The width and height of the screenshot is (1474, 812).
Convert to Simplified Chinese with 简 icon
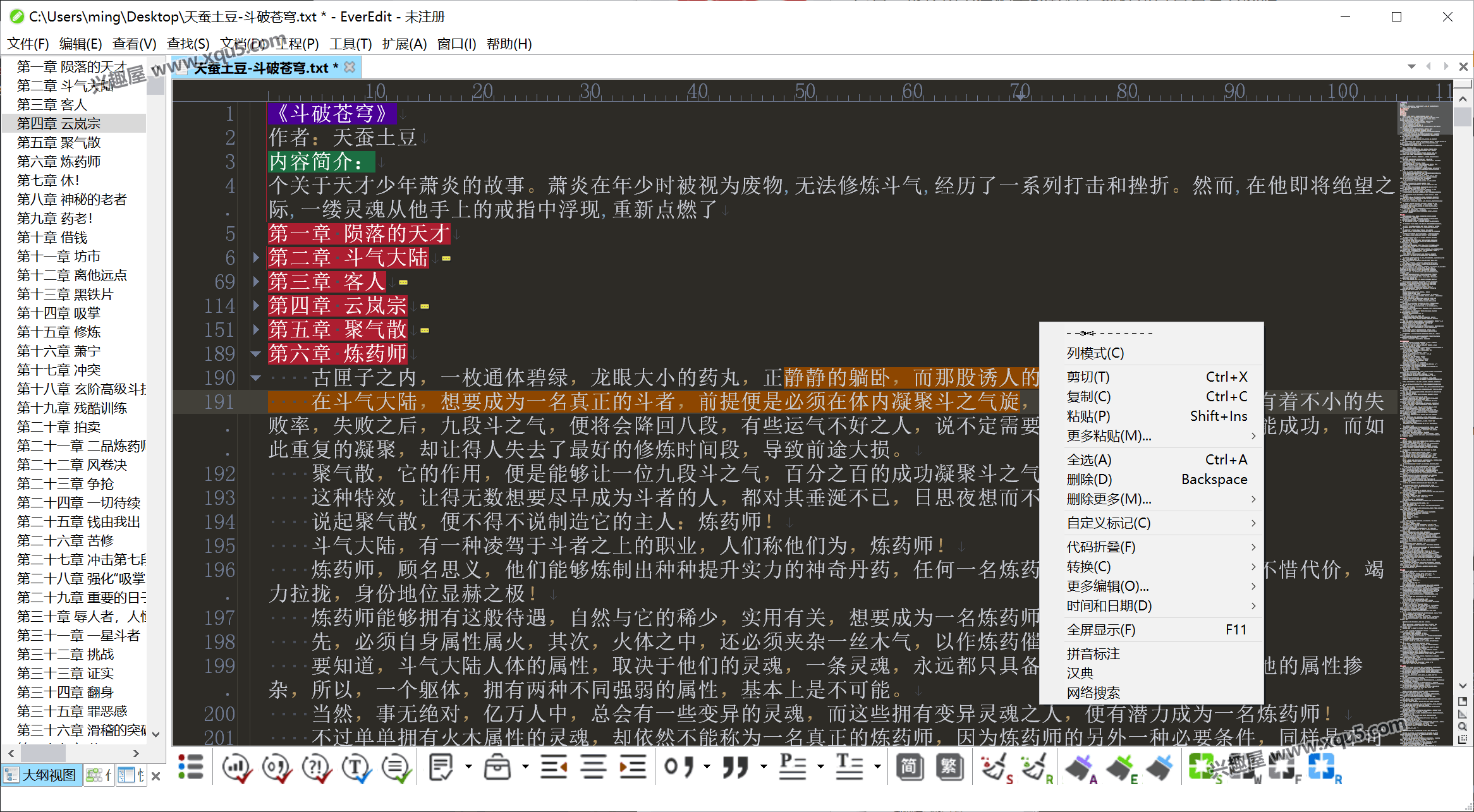910,767
